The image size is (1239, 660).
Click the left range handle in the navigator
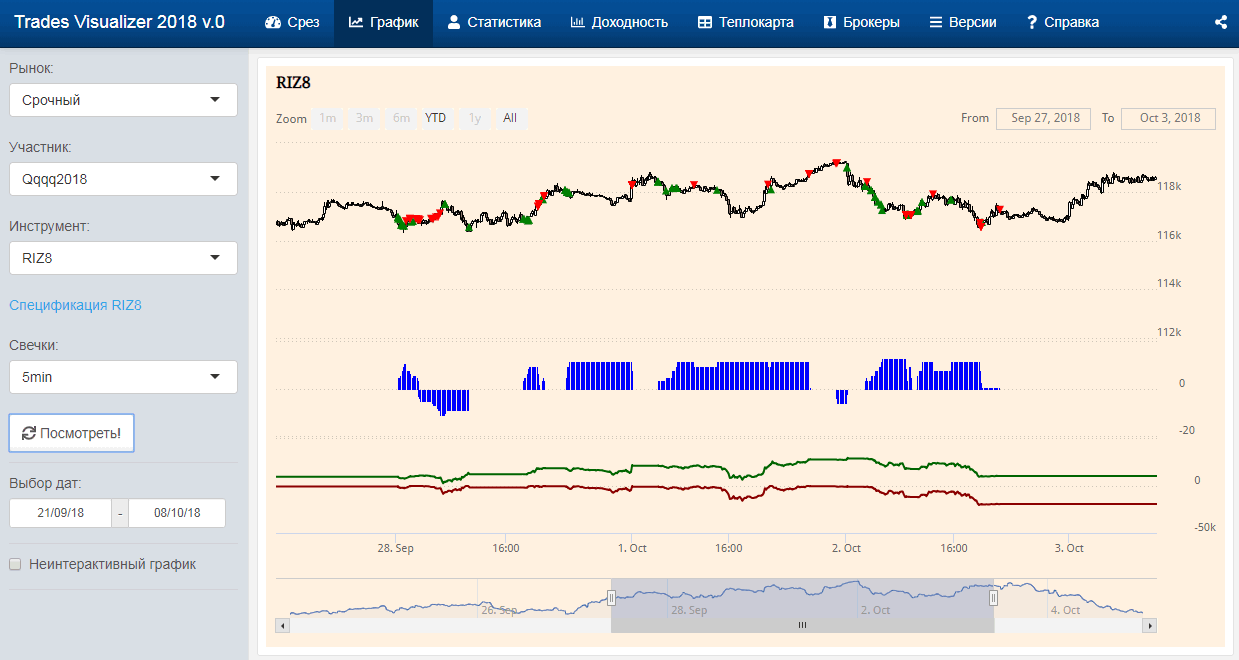(612, 597)
